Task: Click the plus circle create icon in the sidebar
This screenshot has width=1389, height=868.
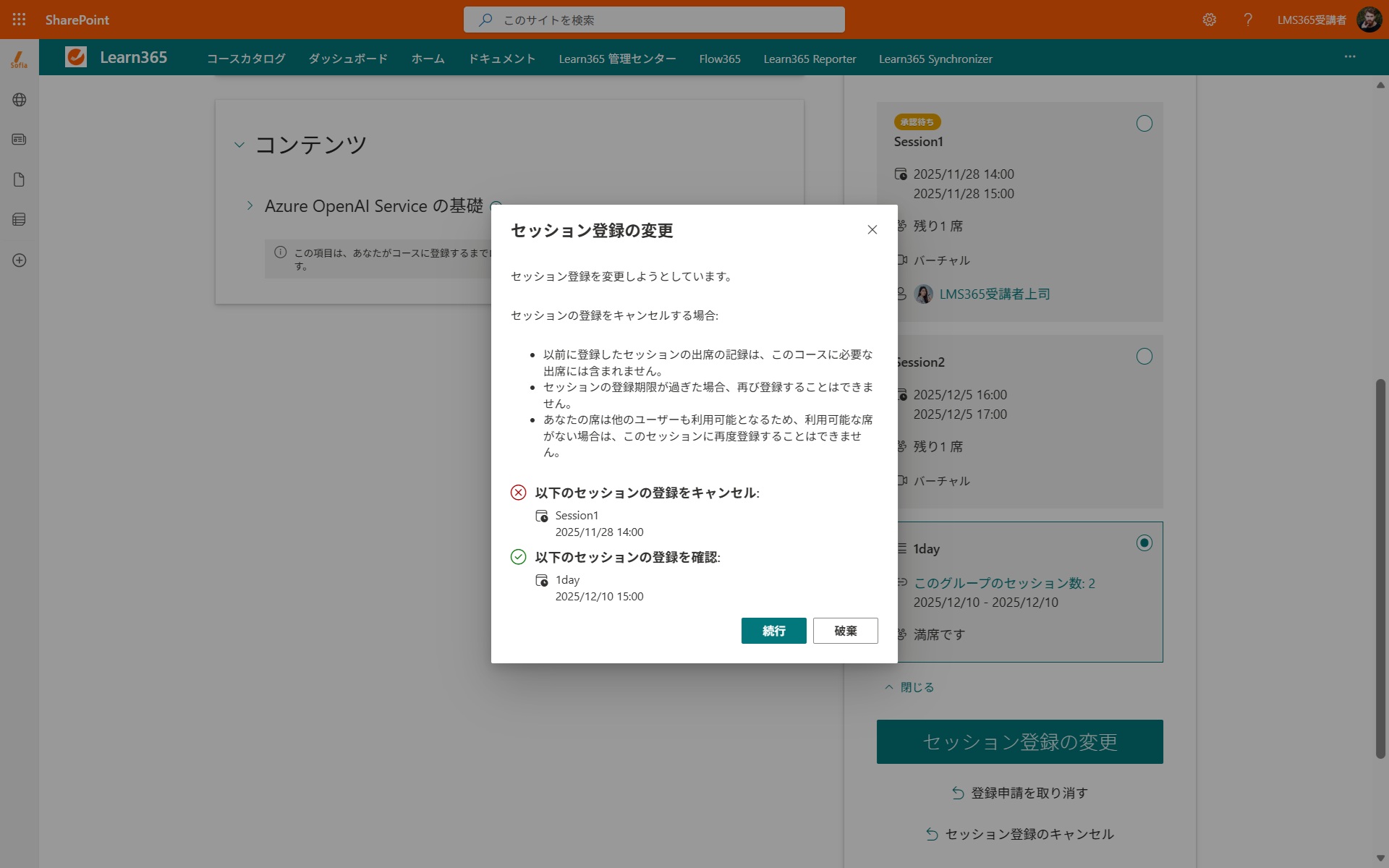Action: pos(20,260)
